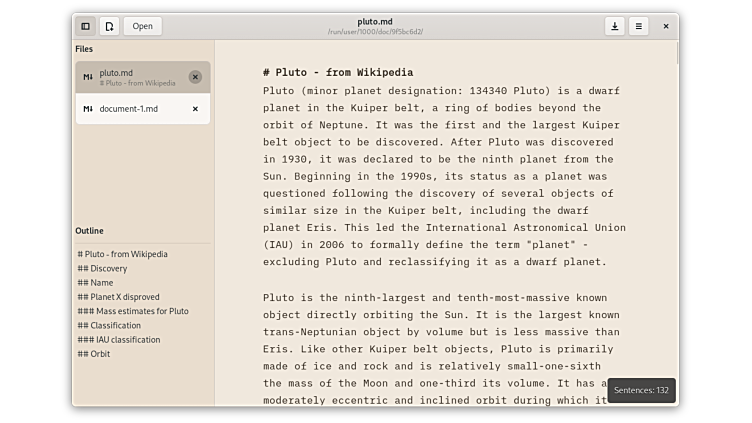Toggle the sidebar panel button

coord(86,26)
